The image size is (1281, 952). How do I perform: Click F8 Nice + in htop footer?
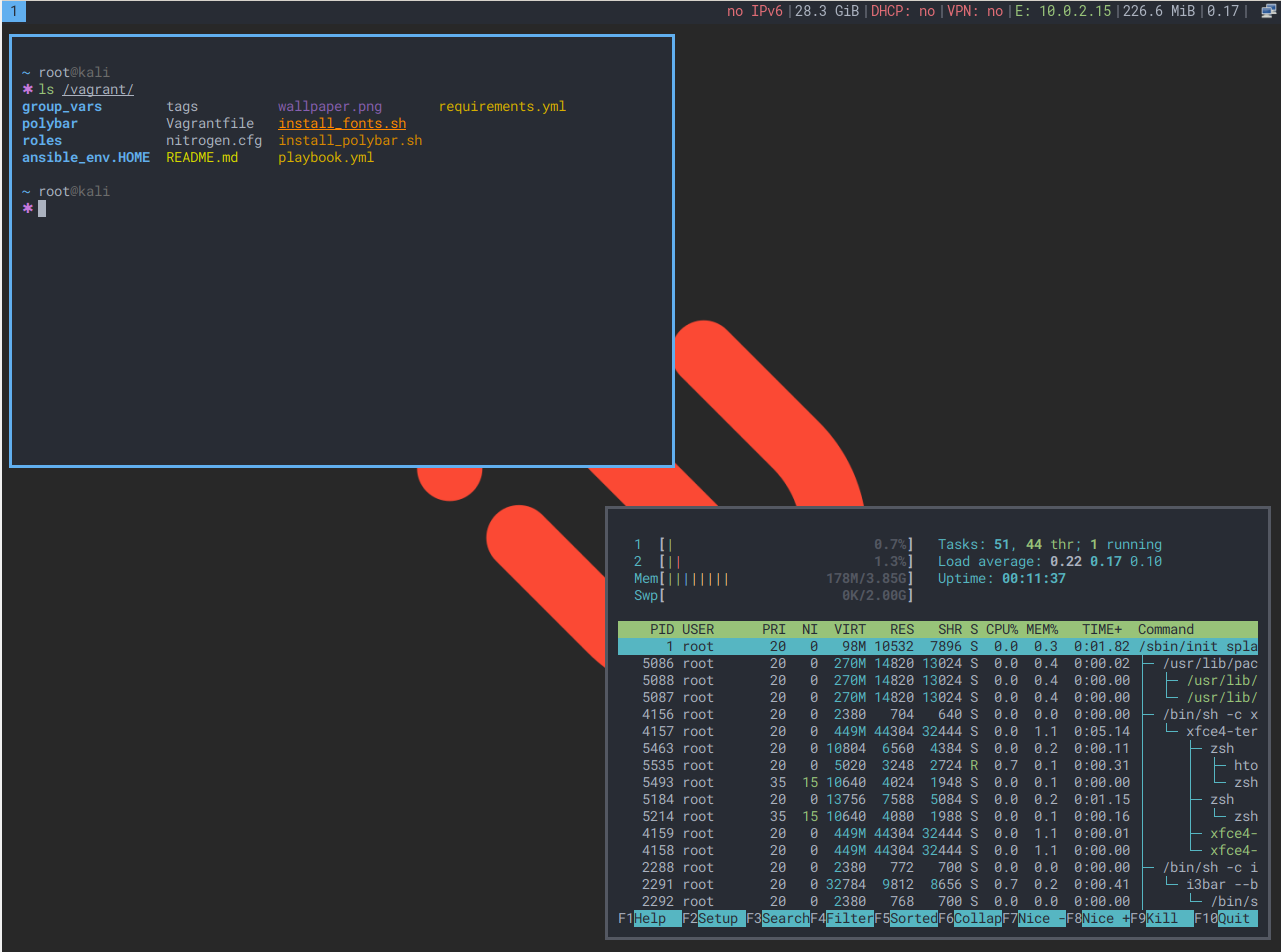pyautogui.click(x=1098, y=918)
